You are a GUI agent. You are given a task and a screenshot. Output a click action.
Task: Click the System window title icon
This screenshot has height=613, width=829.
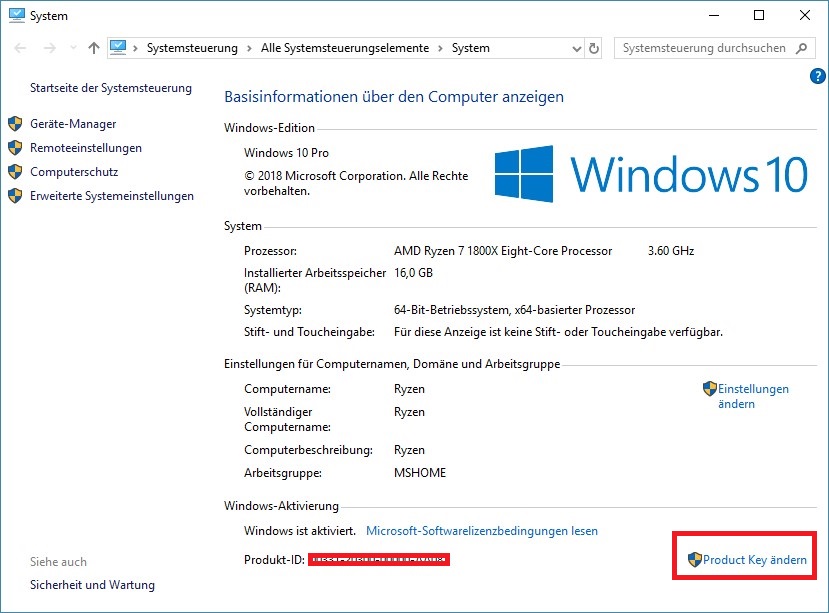tap(16, 15)
